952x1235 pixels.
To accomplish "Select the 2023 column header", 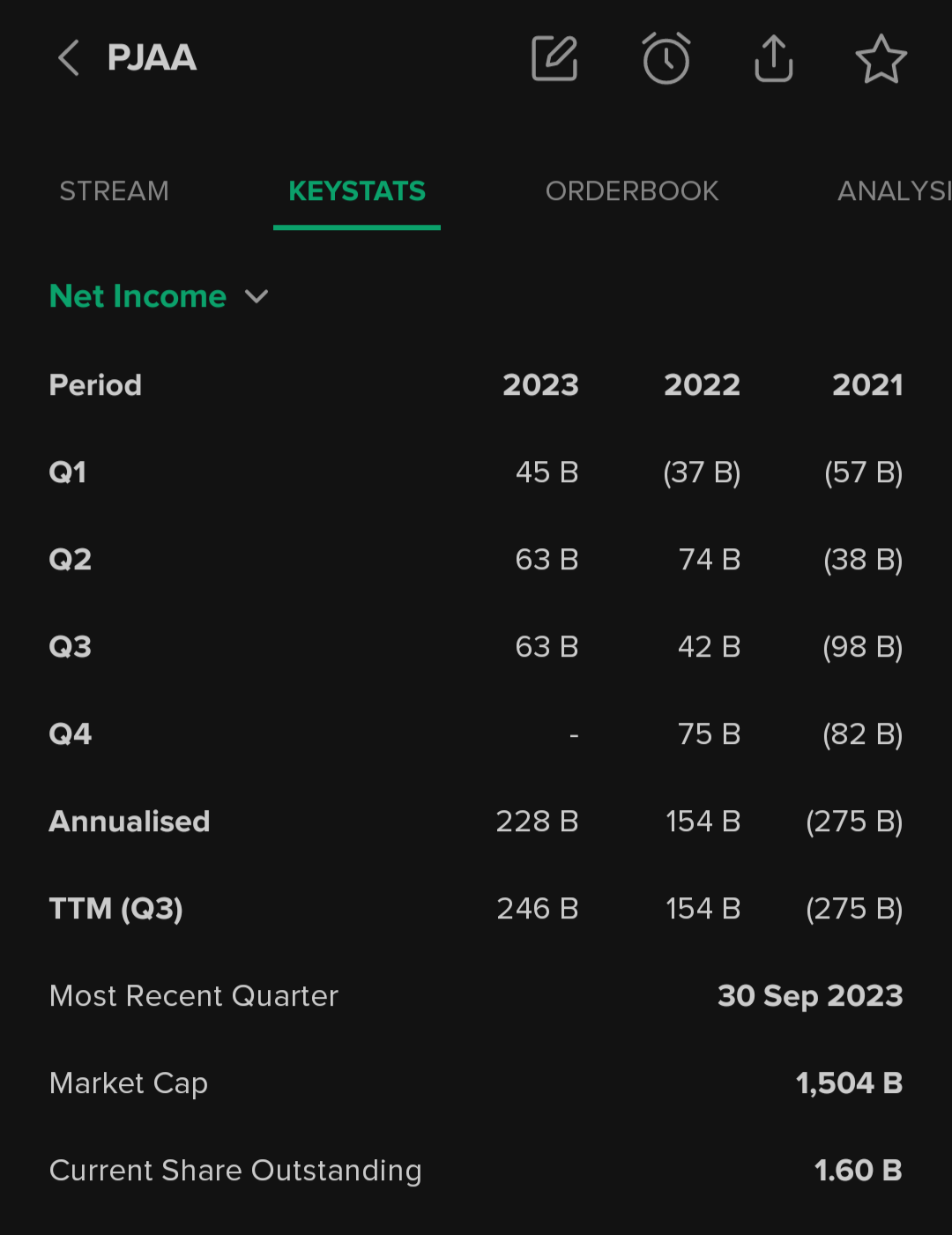I will click(x=540, y=385).
